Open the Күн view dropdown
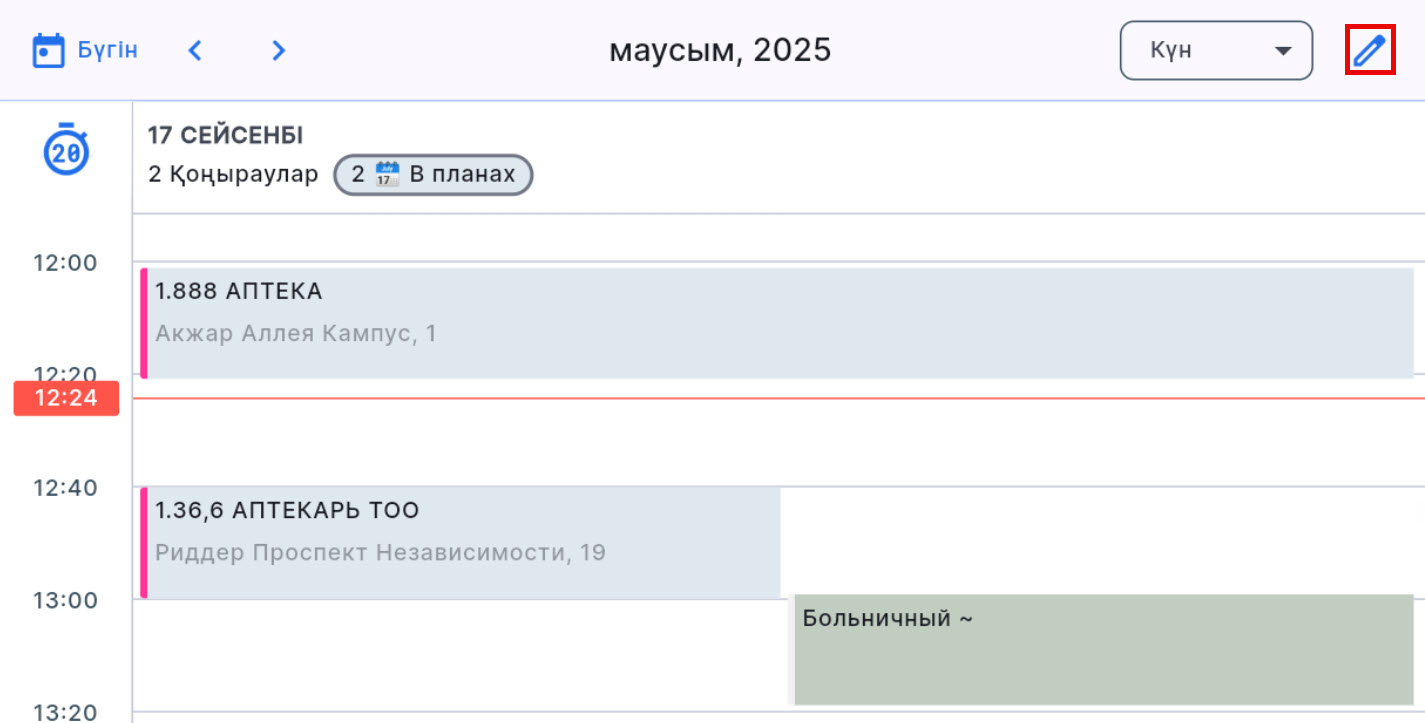This screenshot has height=723, width=1425. (x=1215, y=50)
